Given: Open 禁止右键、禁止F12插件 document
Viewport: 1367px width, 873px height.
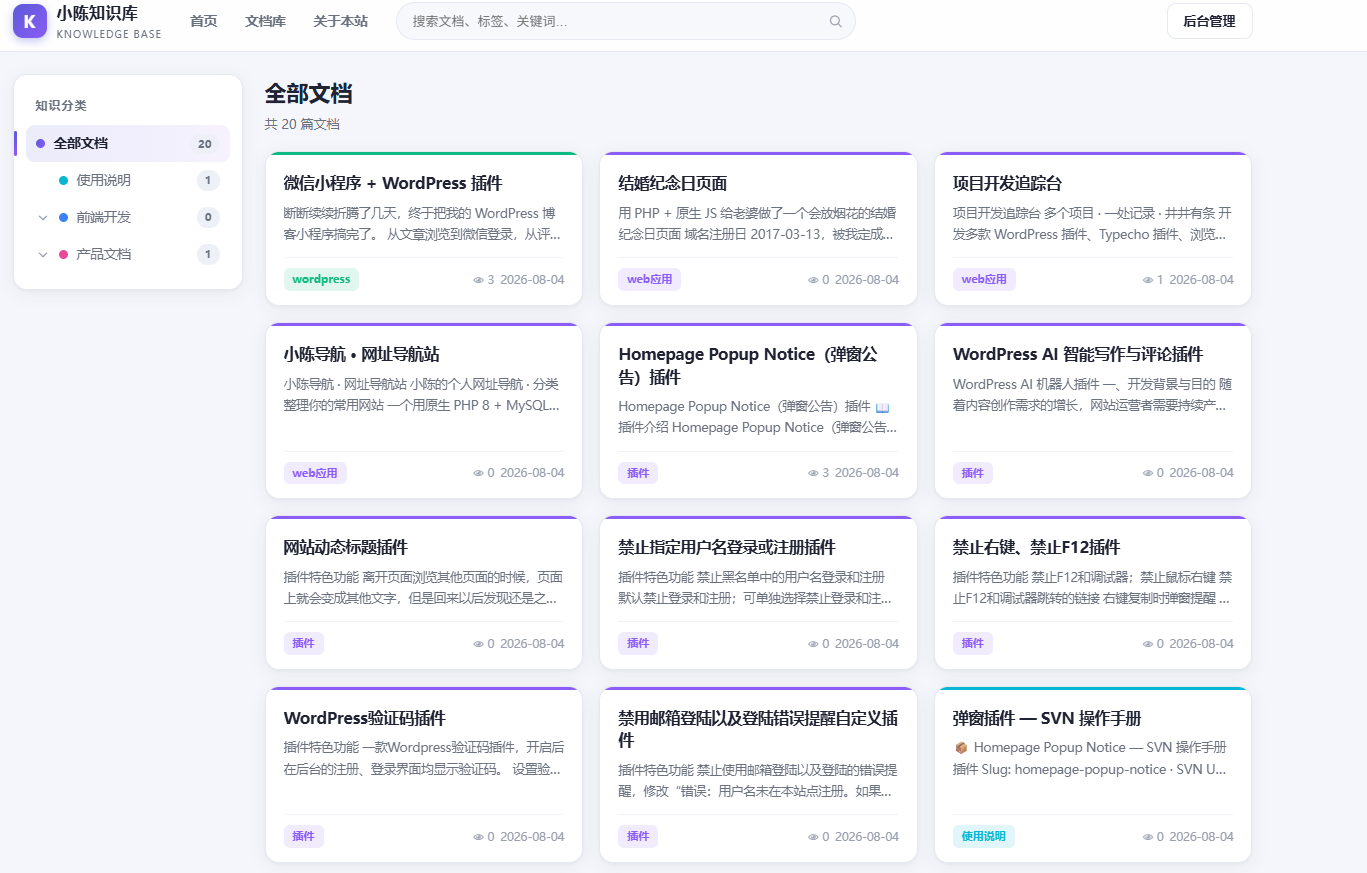Looking at the screenshot, I should click(1036, 547).
